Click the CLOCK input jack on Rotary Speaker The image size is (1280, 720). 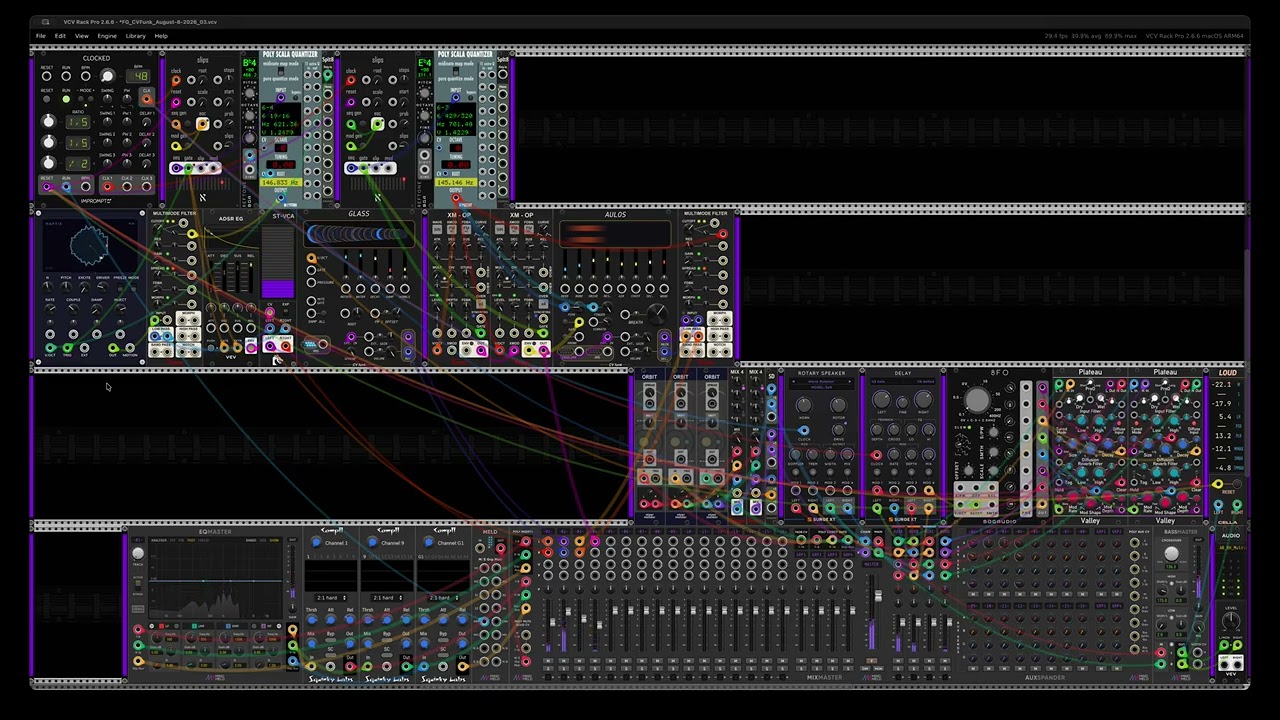804,431
